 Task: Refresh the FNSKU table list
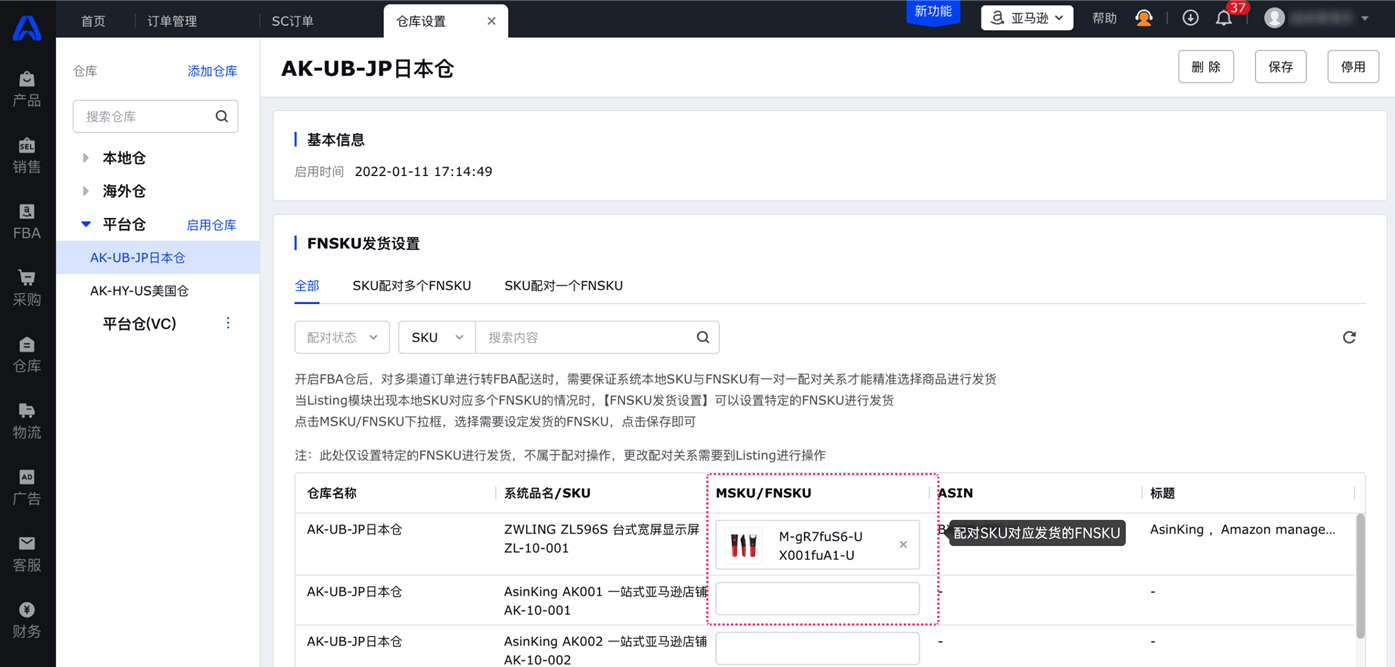(x=1349, y=338)
